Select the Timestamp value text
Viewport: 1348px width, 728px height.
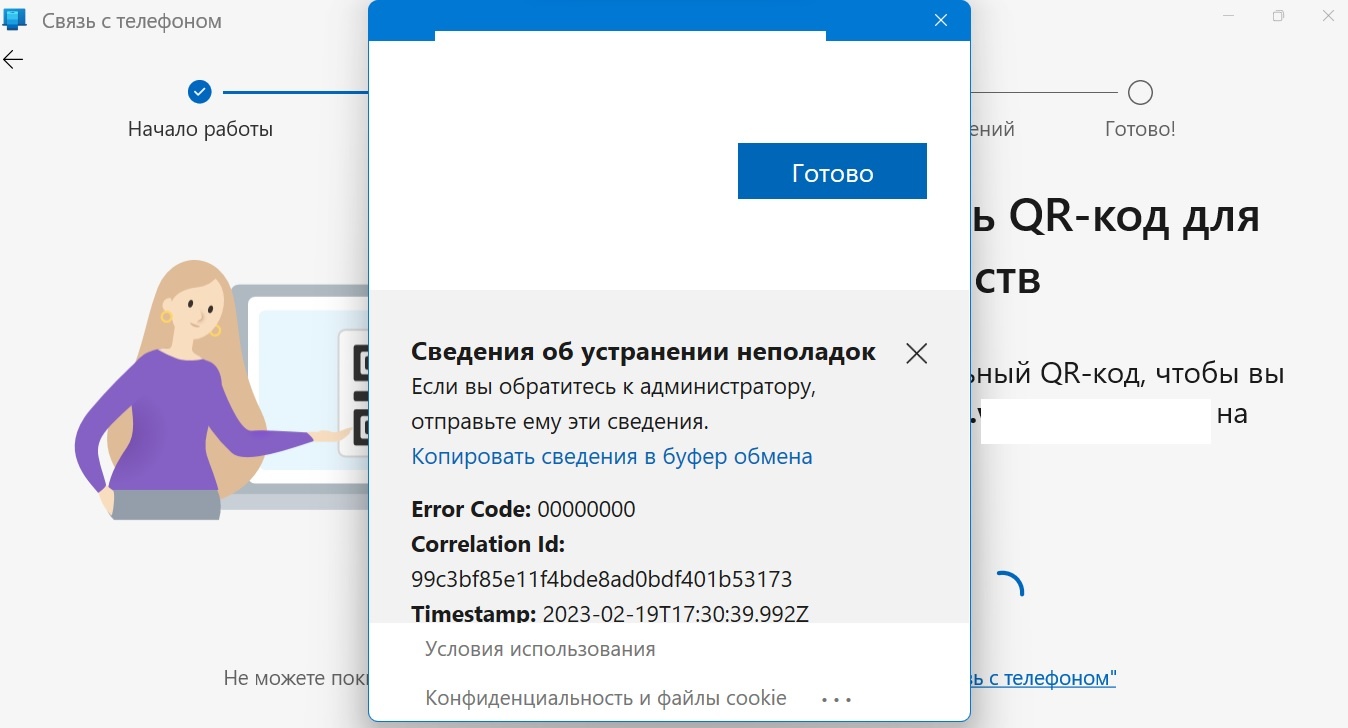[675, 614]
